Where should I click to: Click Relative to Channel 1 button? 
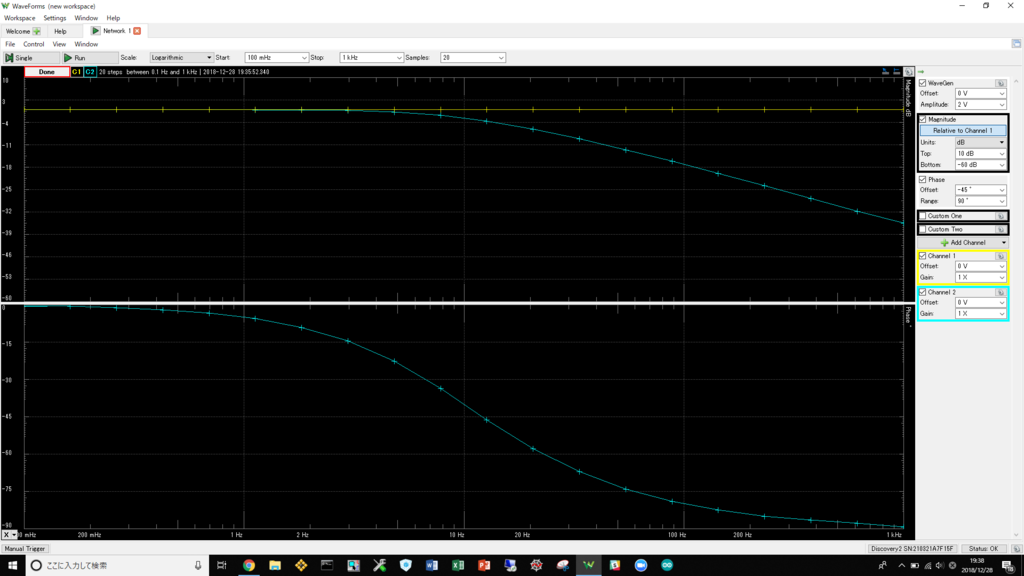click(963, 131)
